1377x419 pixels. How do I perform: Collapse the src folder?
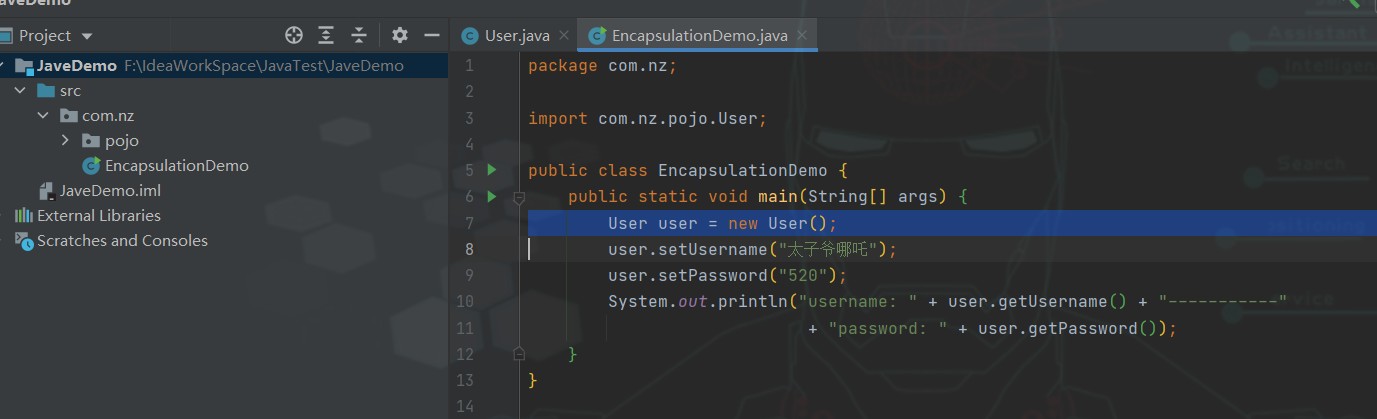(x=20, y=91)
